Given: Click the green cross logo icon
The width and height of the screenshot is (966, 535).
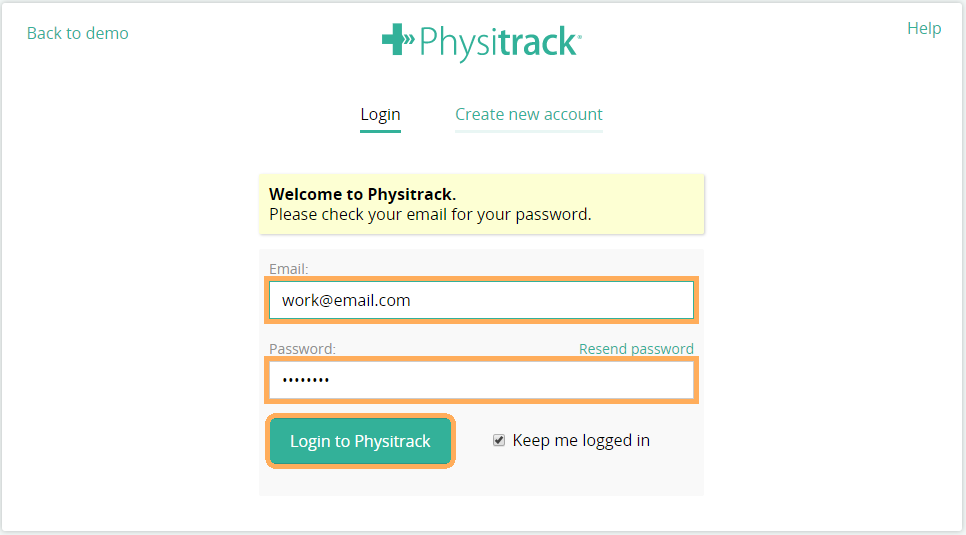Looking at the screenshot, I should pos(393,39).
